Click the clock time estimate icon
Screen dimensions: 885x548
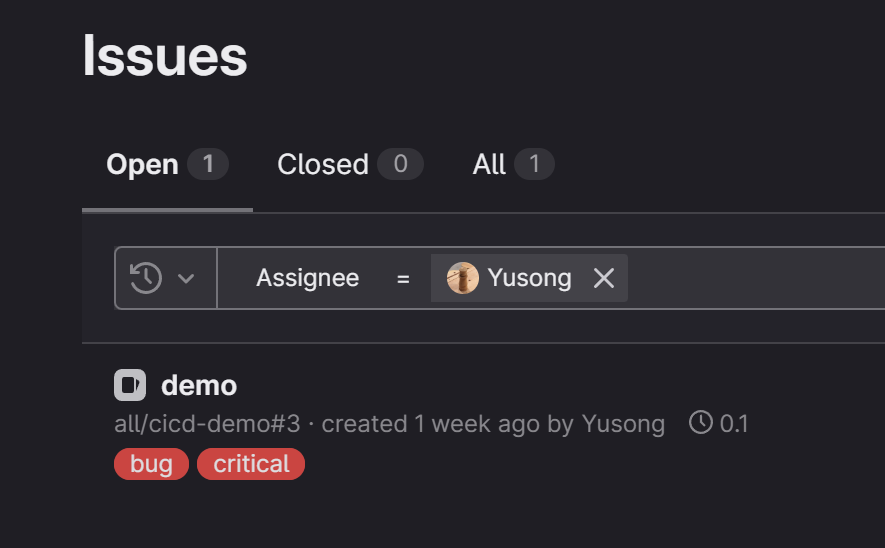point(701,423)
